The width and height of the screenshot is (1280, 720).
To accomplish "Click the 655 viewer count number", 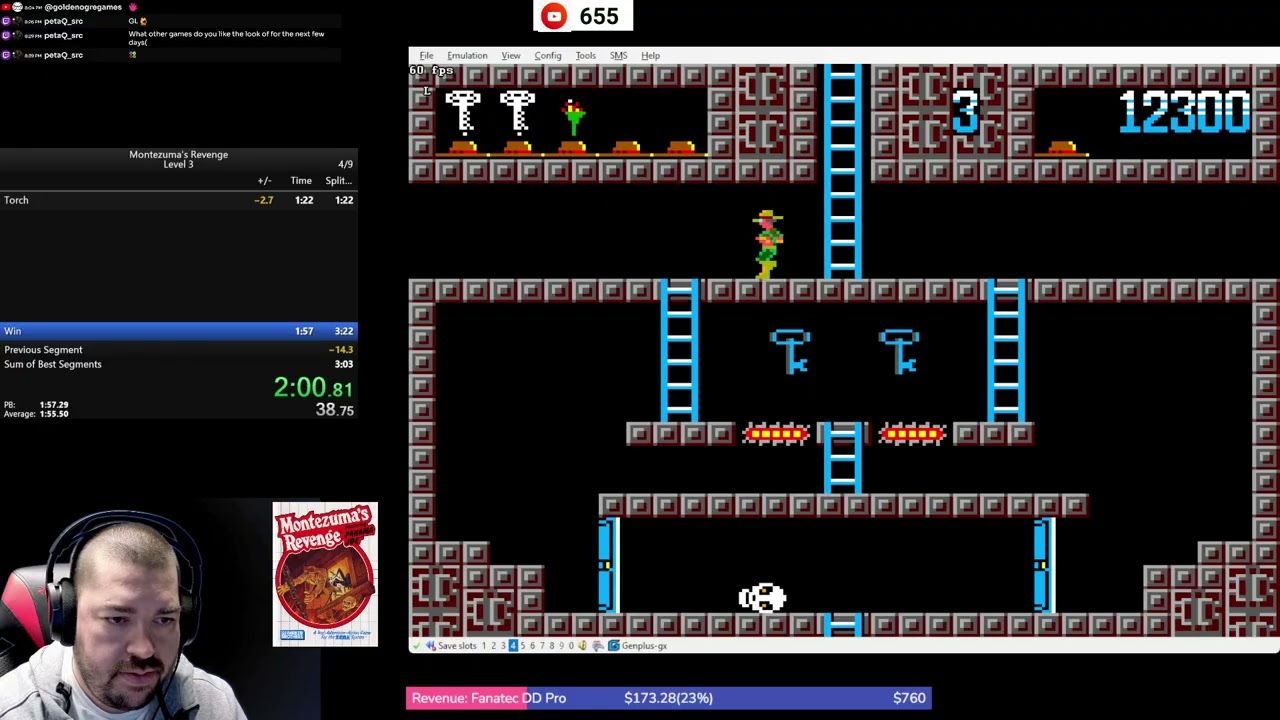I will pyautogui.click(x=598, y=16).
